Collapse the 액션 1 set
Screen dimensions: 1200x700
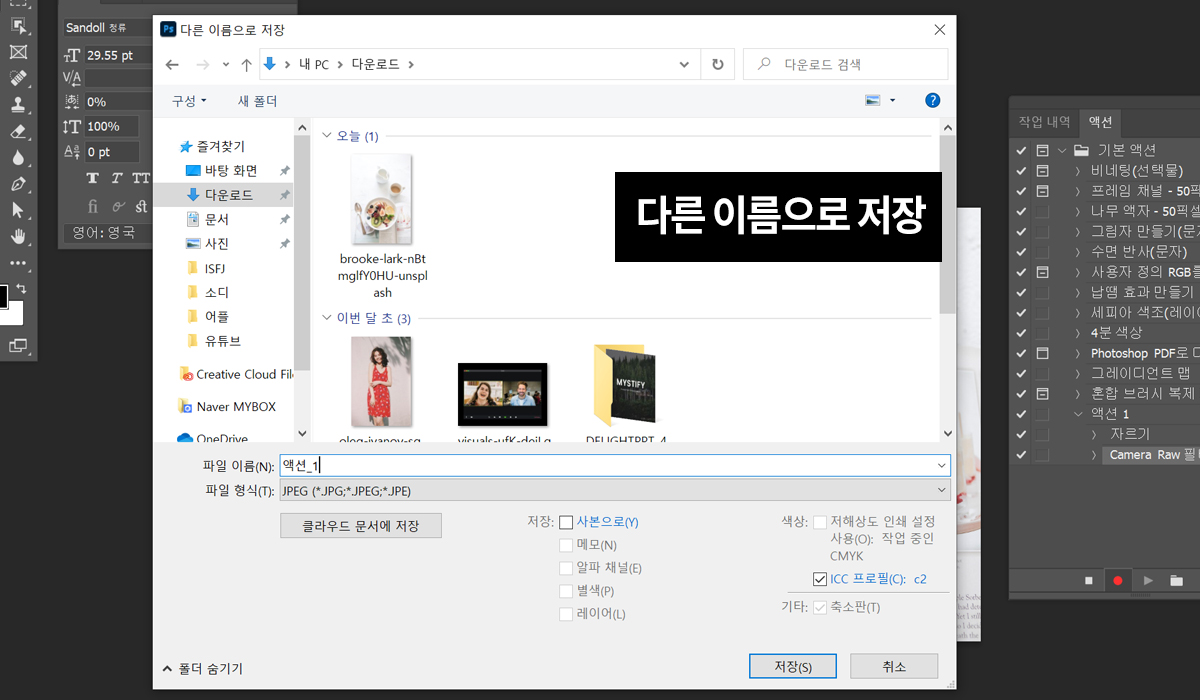pyautogui.click(x=1078, y=414)
